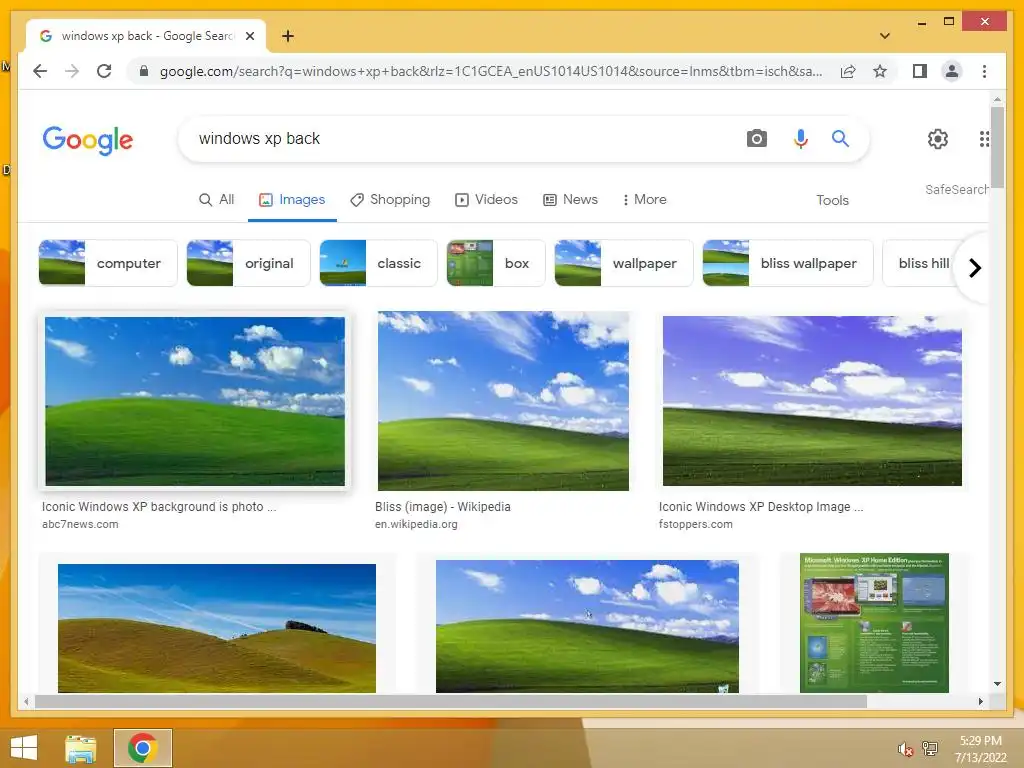The height and width of the screenshot is (768, 1024).
Task: Share this page icon in address bar
Action: (x=848, y=71)
